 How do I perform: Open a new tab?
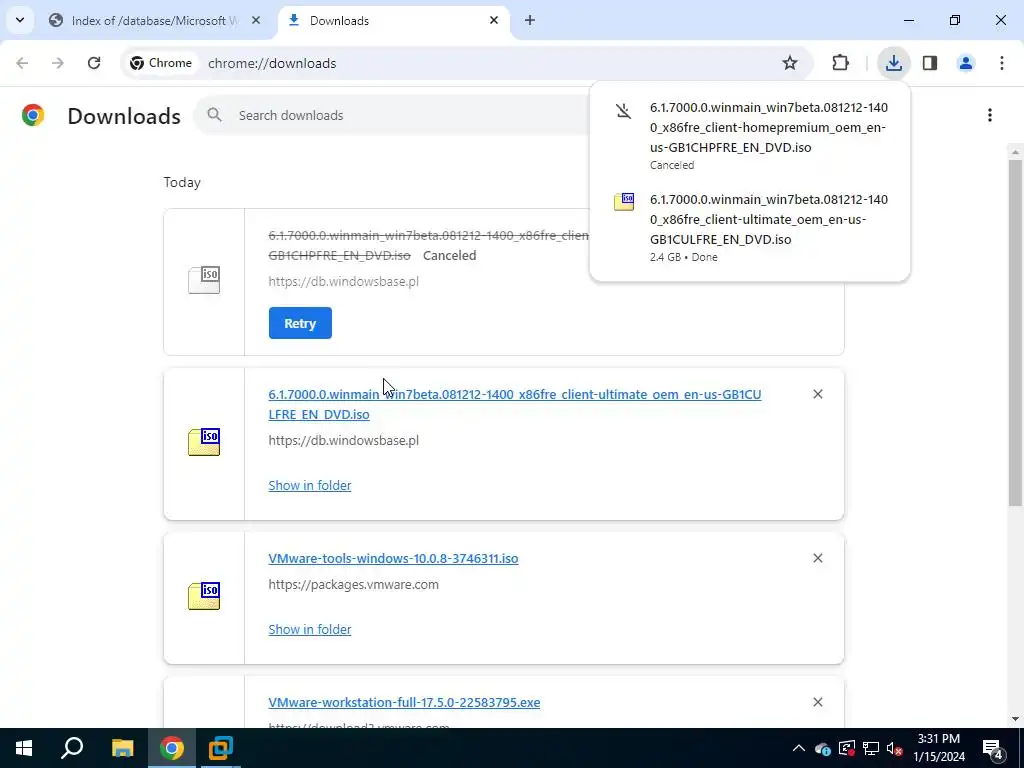530,21
